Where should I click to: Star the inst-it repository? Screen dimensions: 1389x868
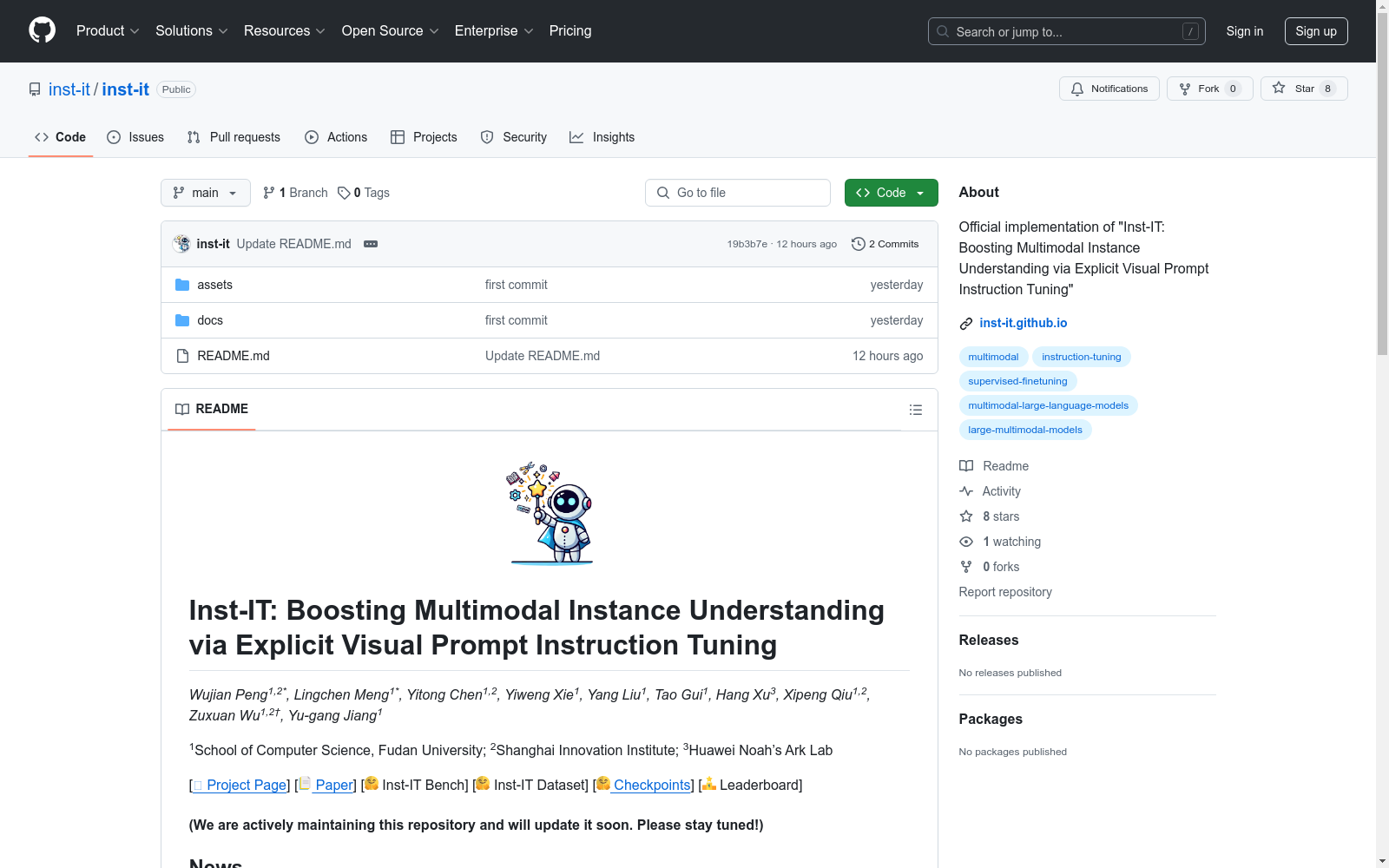pos(1304,89)
